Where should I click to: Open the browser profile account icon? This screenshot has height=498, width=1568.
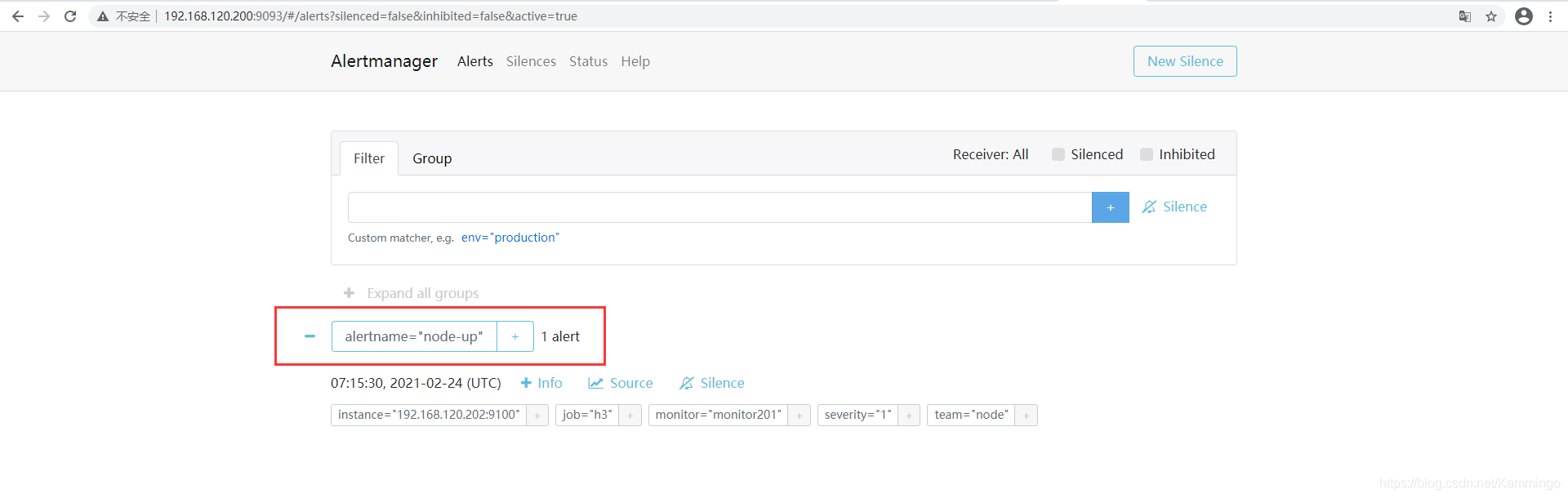coord(1524,16)
